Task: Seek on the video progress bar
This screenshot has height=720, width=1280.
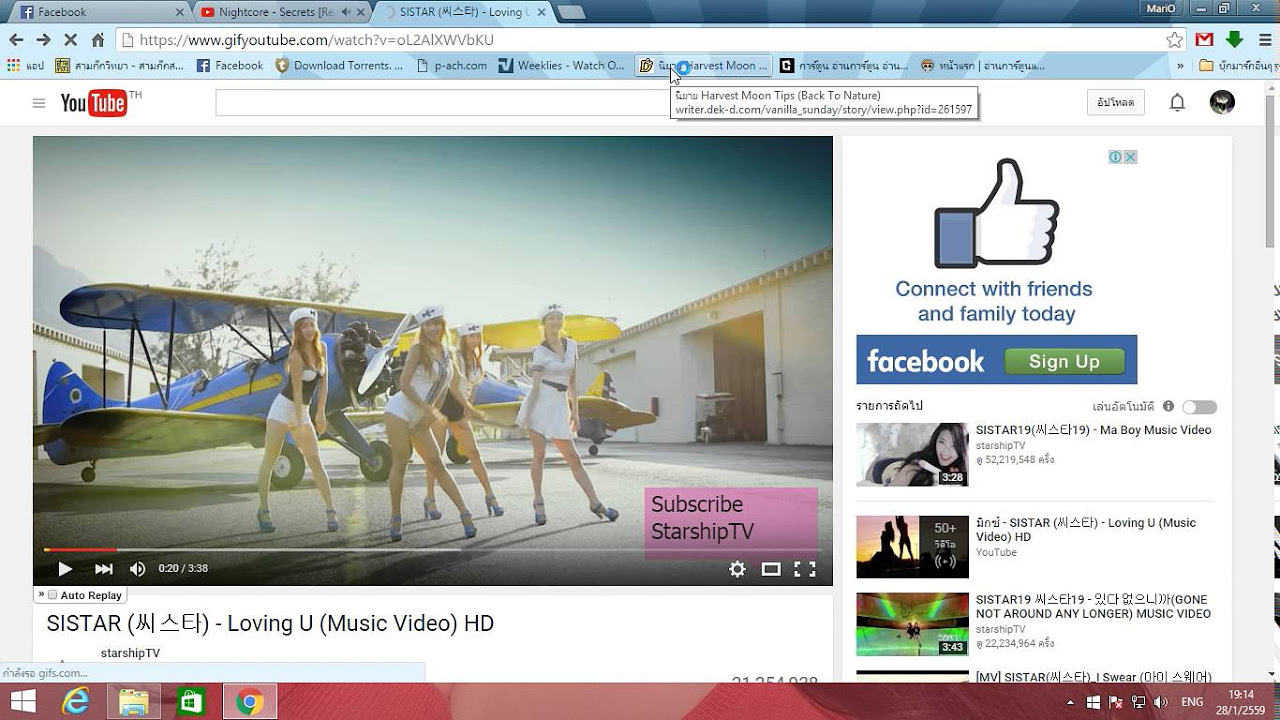Action: [432, 550]
